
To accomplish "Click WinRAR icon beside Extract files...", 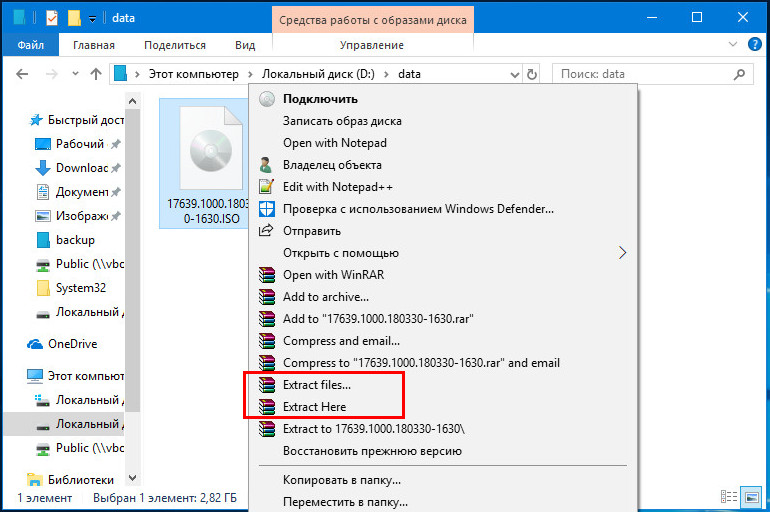I will 267,385.
